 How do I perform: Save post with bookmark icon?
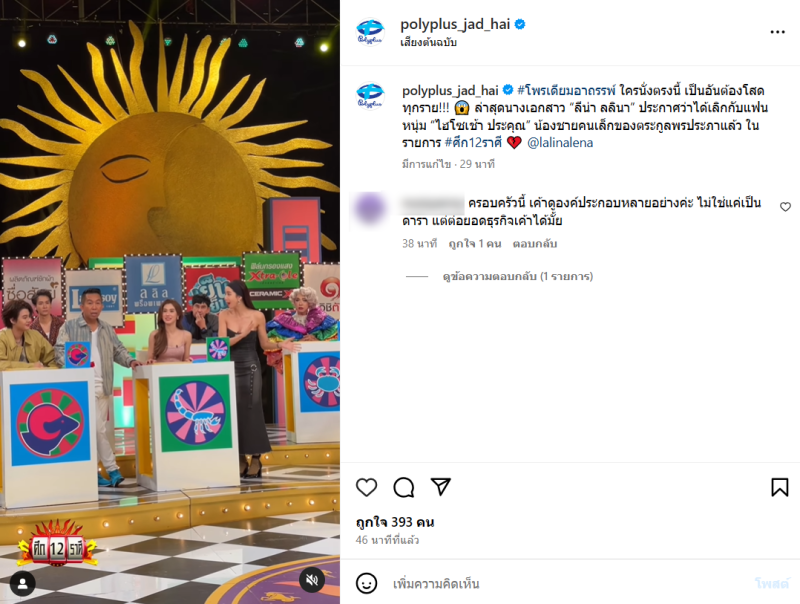(x=780, y=487)
